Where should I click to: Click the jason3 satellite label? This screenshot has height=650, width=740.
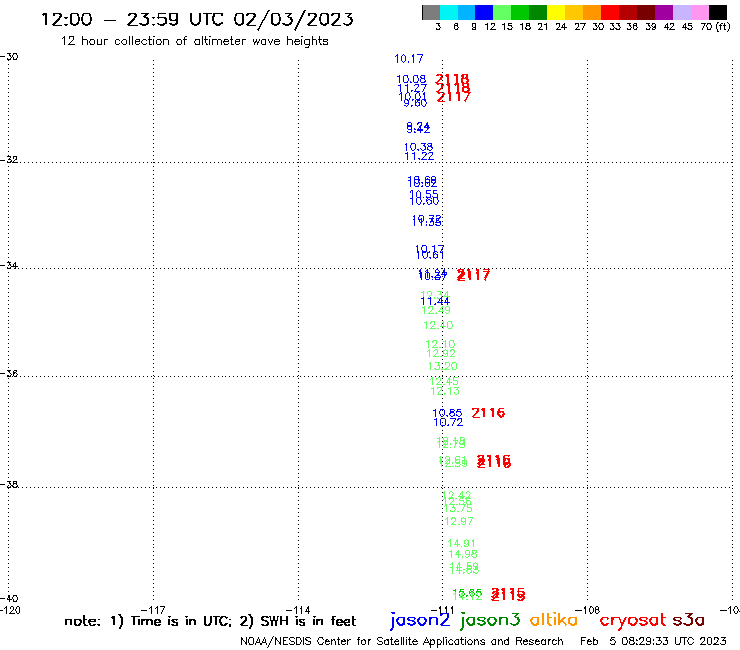[x=490, y=620]
